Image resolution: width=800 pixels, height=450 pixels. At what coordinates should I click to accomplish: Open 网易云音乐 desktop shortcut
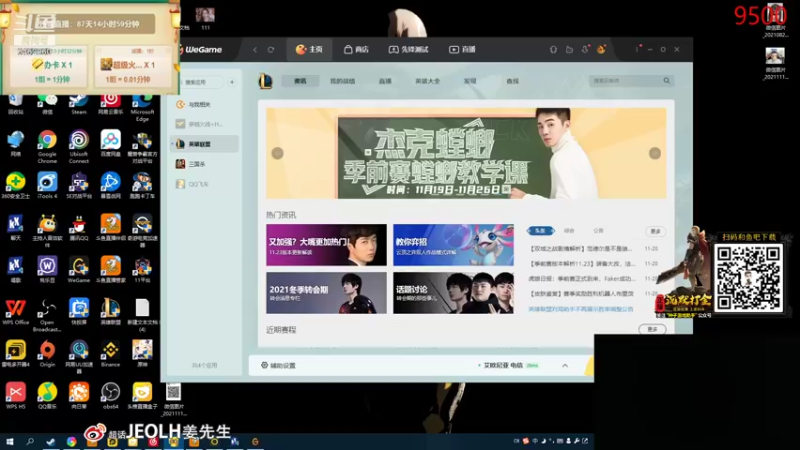[111, 104]
